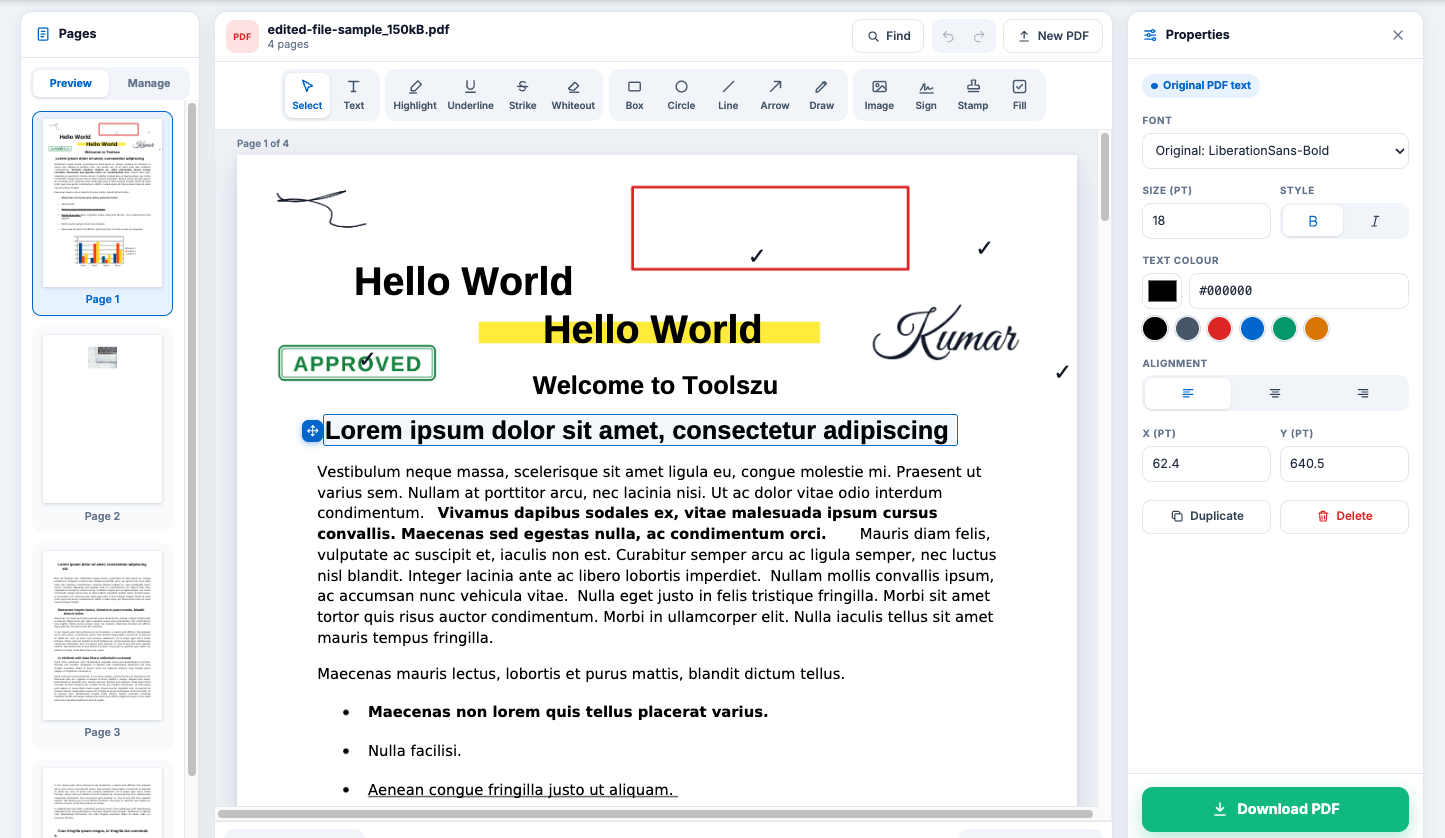This screenshot has height=838, width=1445.
Task: Click the hex colour field #000000
Action: click(x=1298, y=291)
